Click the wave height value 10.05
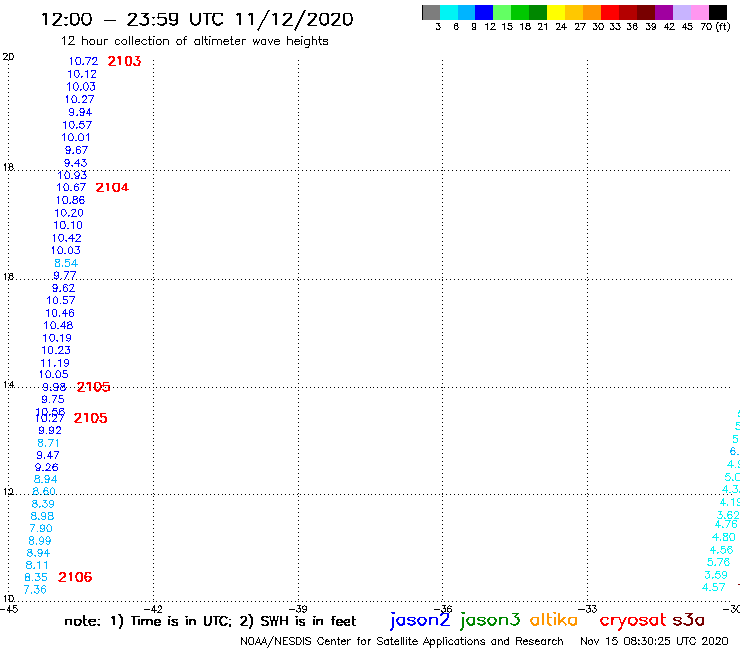This screenshot has width=740, height=650. click(x=53, y=374)
